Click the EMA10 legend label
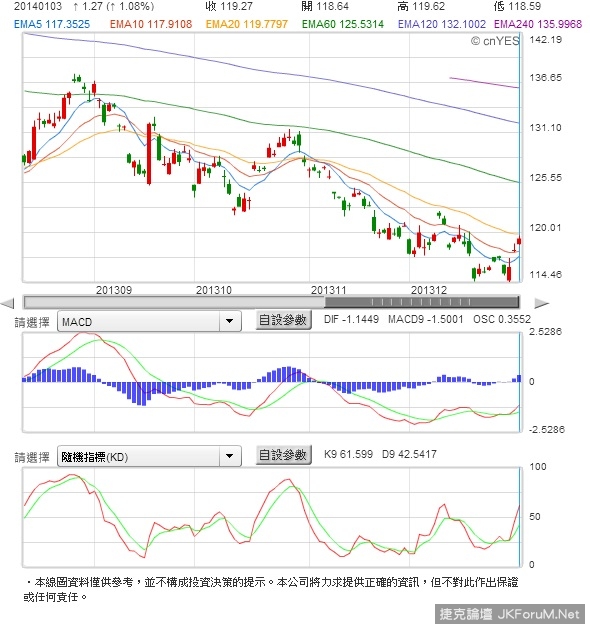590x629 pixels. (151, 24)
